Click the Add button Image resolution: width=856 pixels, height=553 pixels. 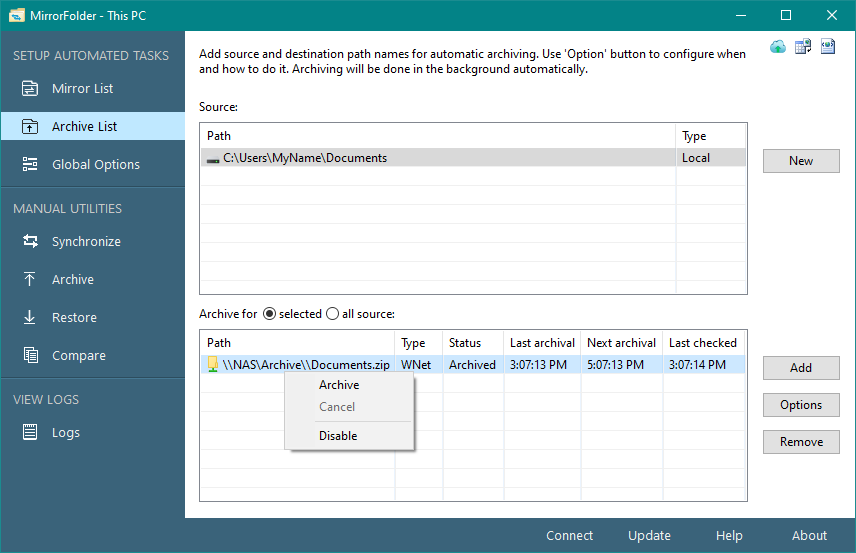[801, 368]
